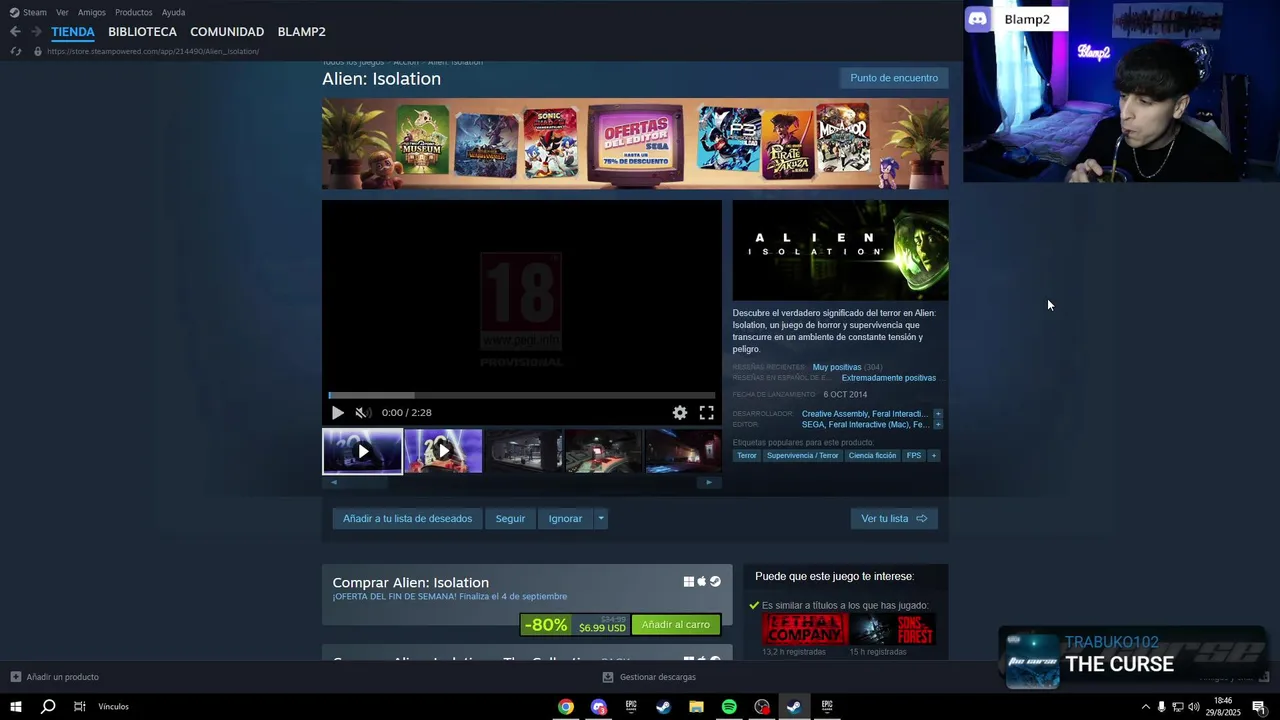Screen dimensions: 1280x720
Task: Open the Ver menu
Action: tap(62, 12)
